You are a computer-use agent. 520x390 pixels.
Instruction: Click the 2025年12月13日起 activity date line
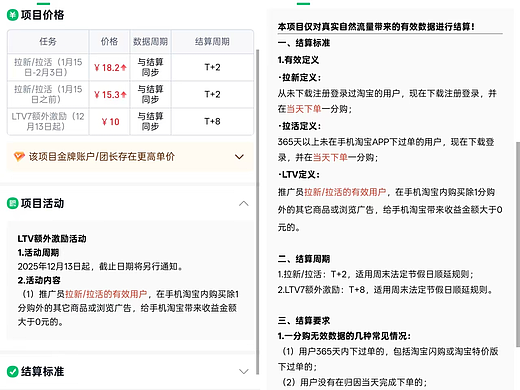(x=100, y=266)
